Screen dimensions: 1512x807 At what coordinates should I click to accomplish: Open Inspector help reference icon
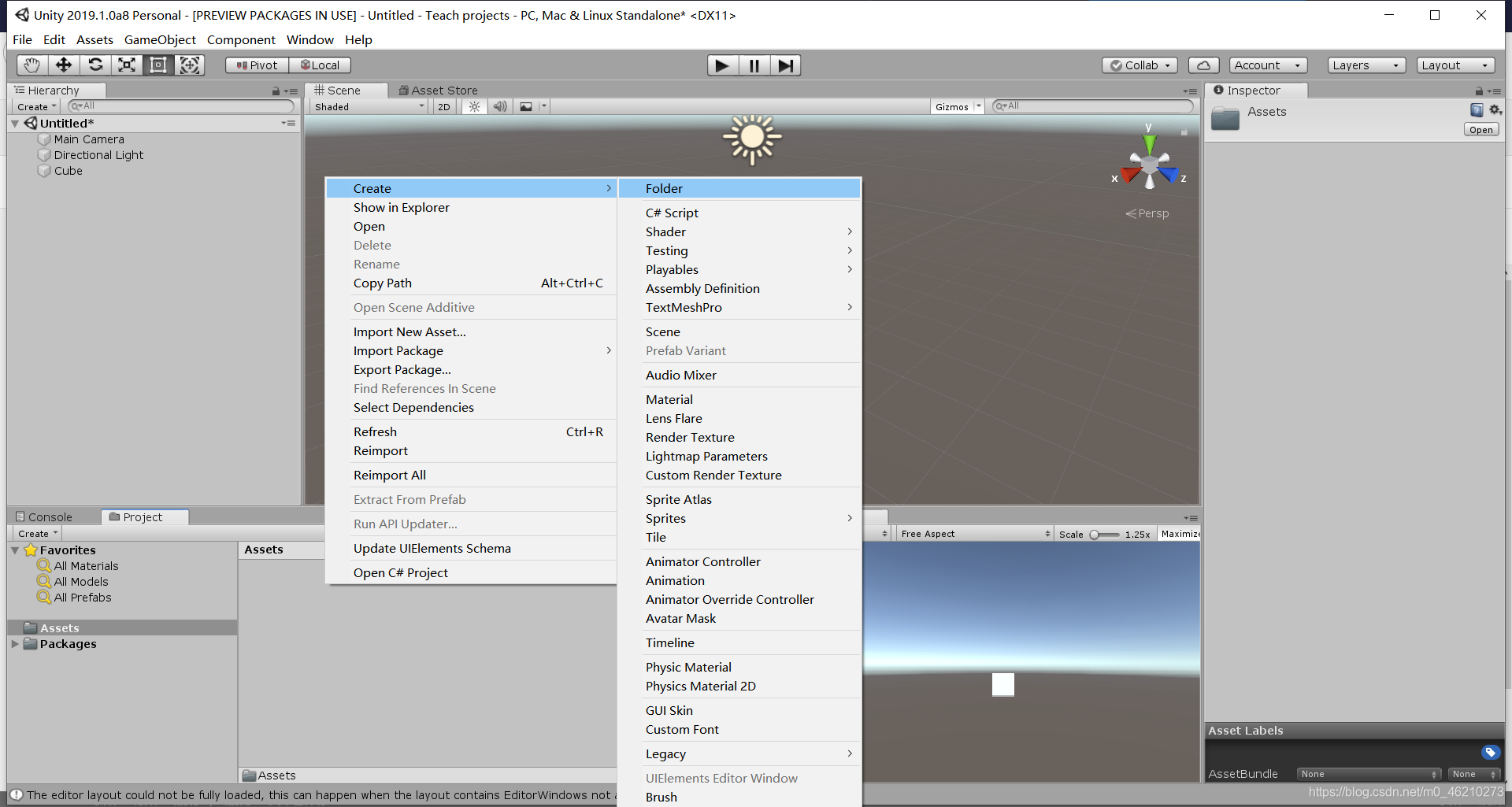(x=1477, y=110)
